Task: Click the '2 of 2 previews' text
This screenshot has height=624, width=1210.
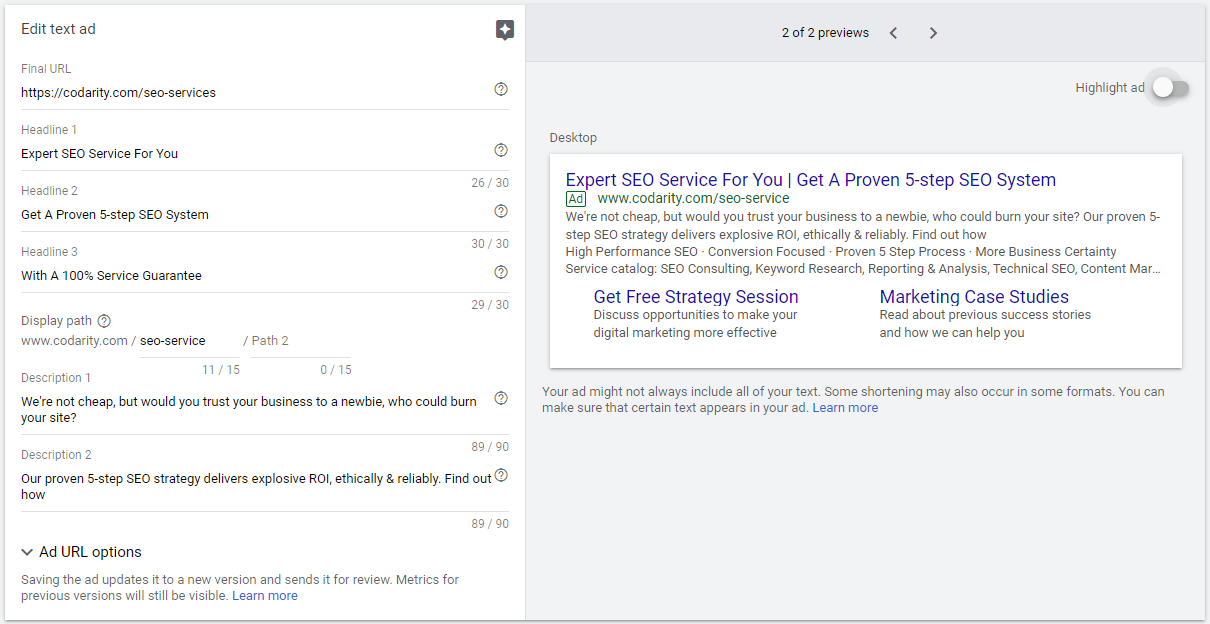Action: (825, 33)
